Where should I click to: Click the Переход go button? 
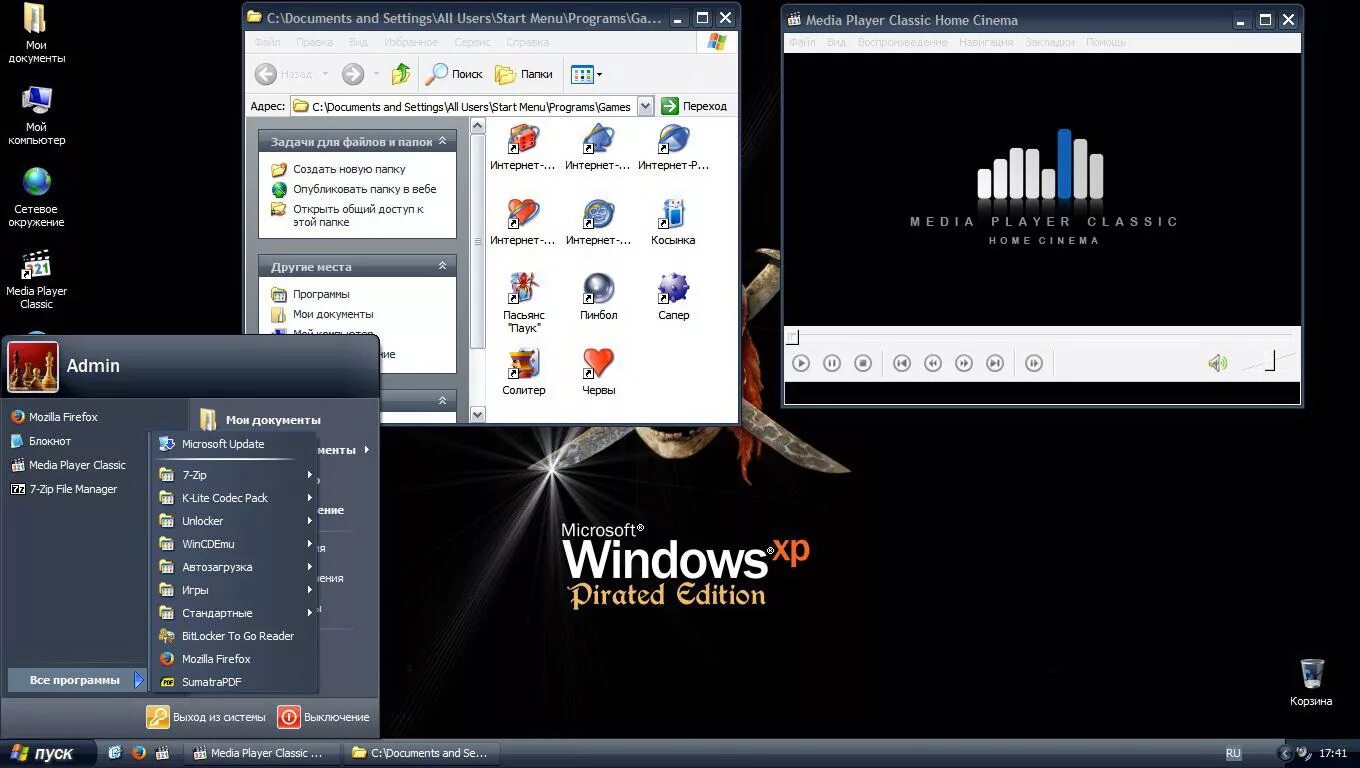click(694, 106)
